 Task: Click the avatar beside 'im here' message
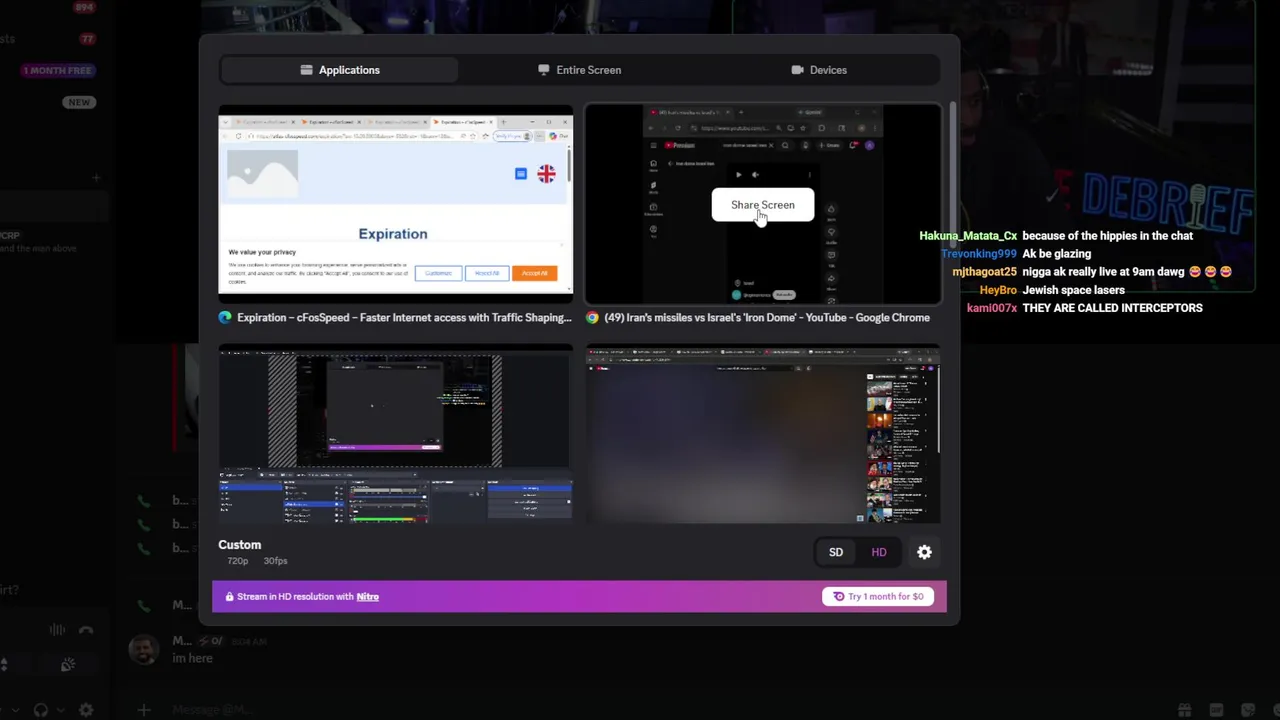(144, 649)
